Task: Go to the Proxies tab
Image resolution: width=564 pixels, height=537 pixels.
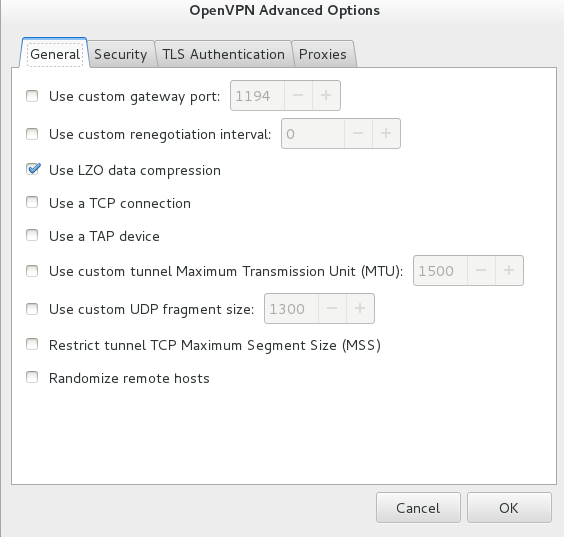Action: click(323, 54)
